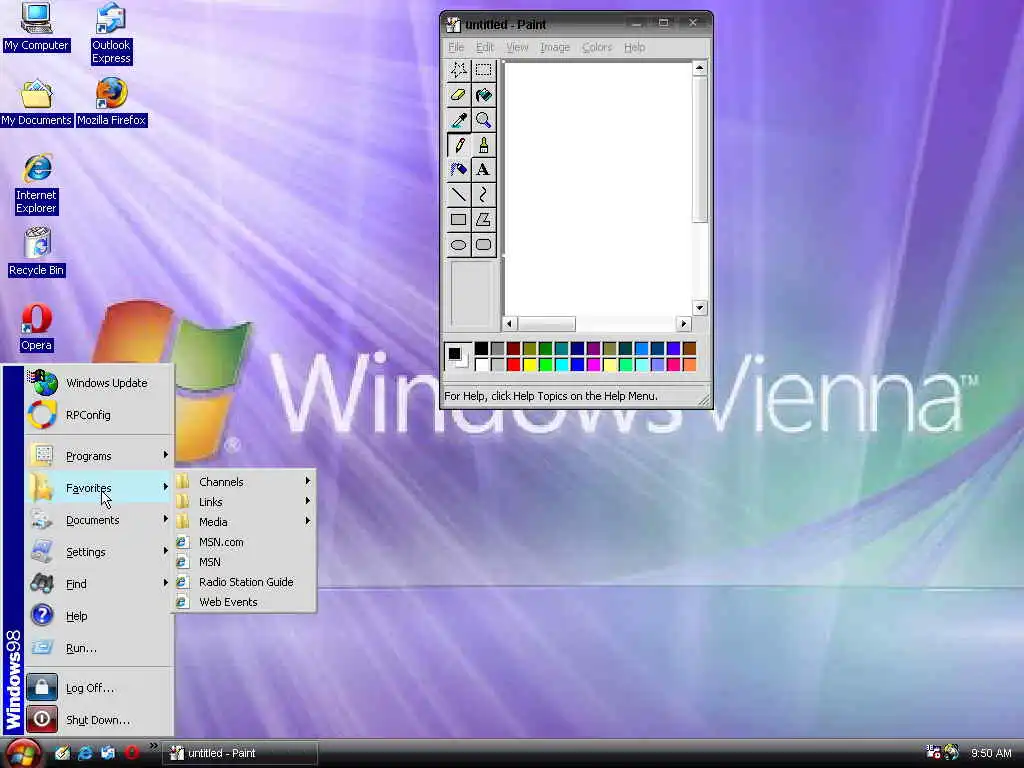Viewport: 1024px width, 768px height.
Task: Select the Ellipse shape tool
Action: coord(458,245)
